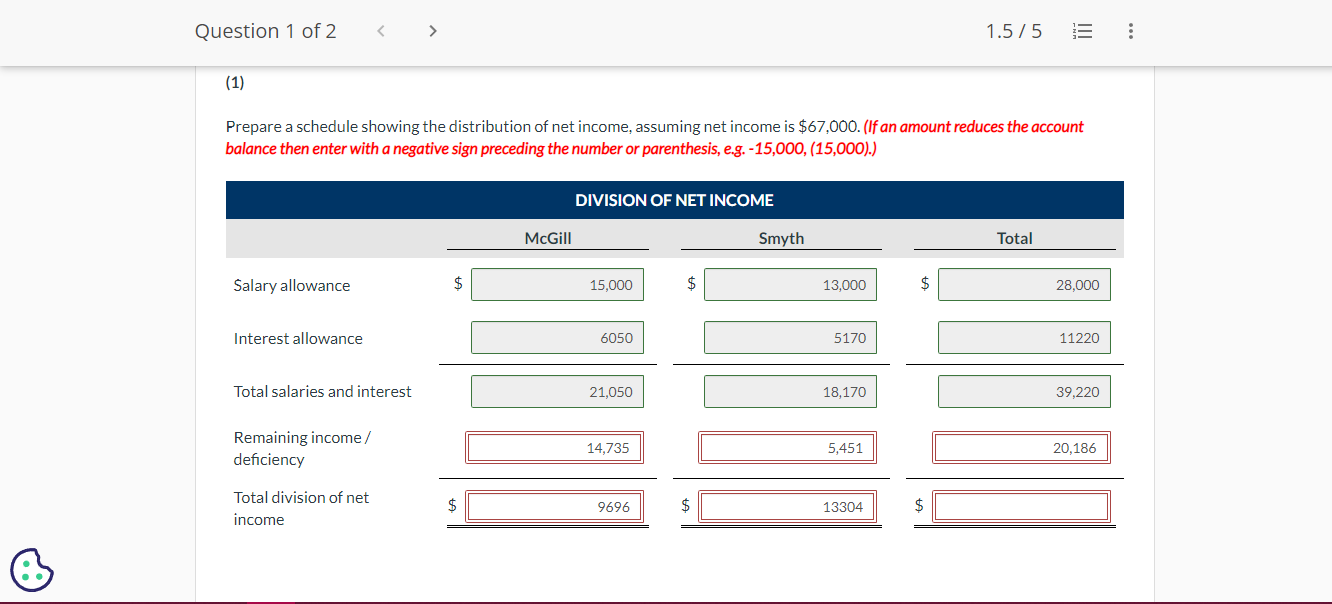Screen dimensions: 1332x604
Task: Select McGill remaining income field showing 14,735
Action: (557, 447)
